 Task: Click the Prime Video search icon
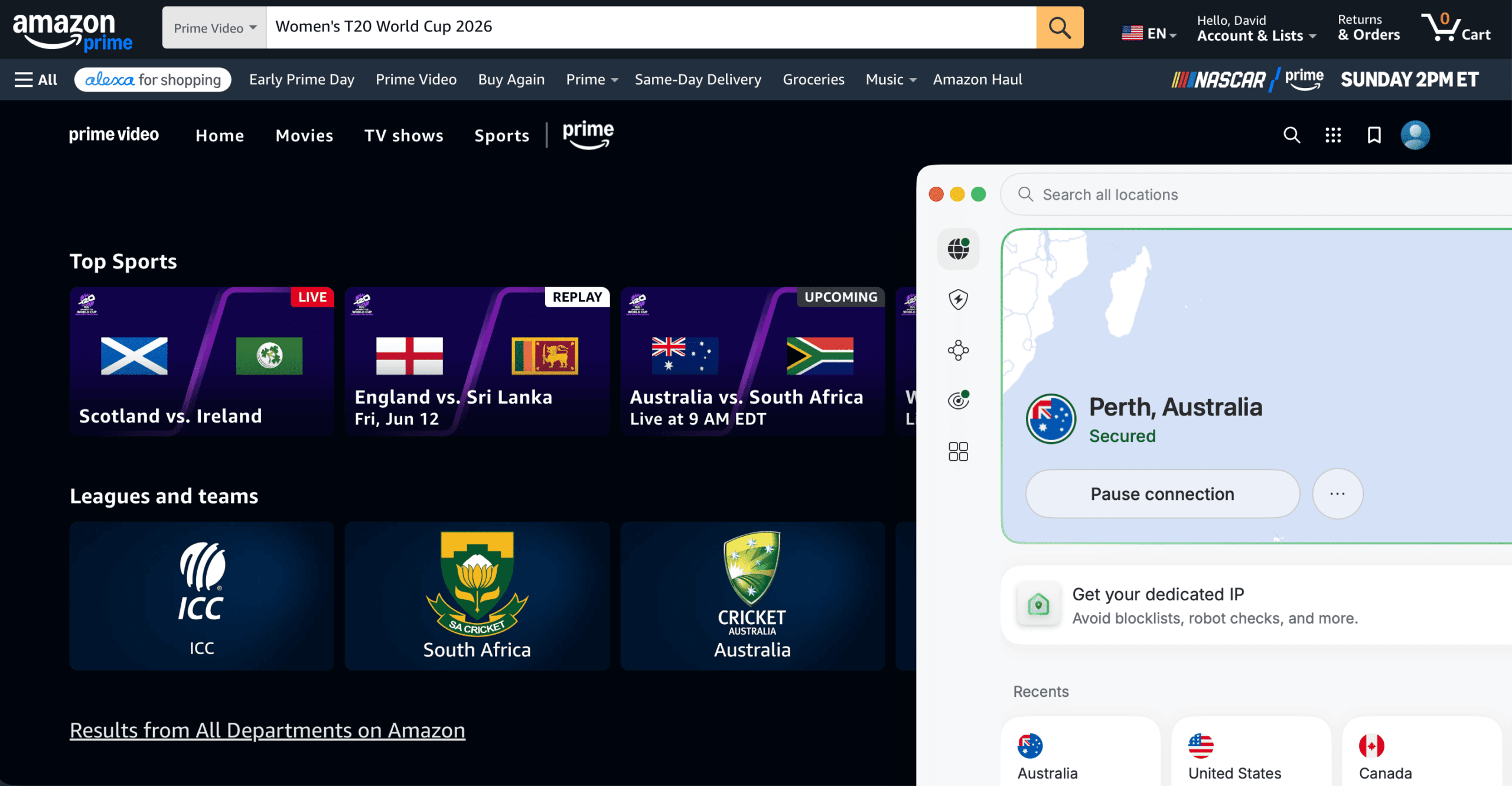coord(1292,135)
